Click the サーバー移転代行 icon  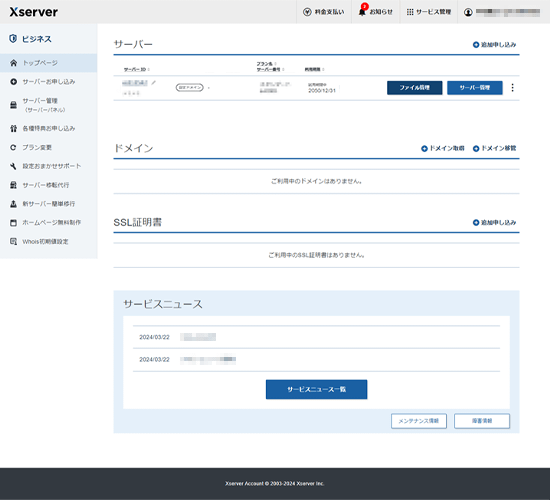point(13,185)
